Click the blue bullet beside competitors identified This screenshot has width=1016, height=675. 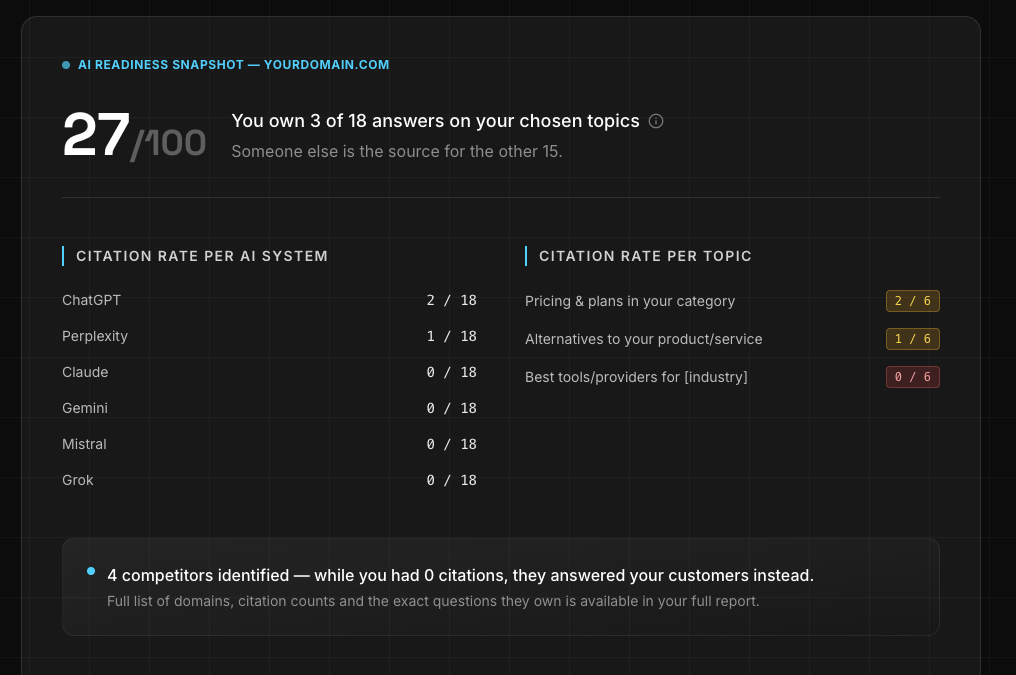click(91, 571)
